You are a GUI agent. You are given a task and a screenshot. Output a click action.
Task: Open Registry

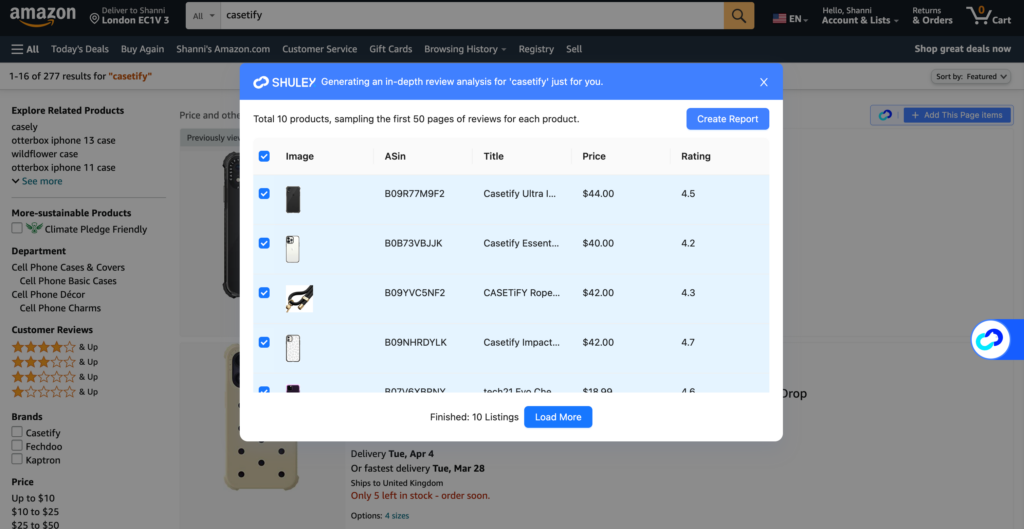pos(536,49)
